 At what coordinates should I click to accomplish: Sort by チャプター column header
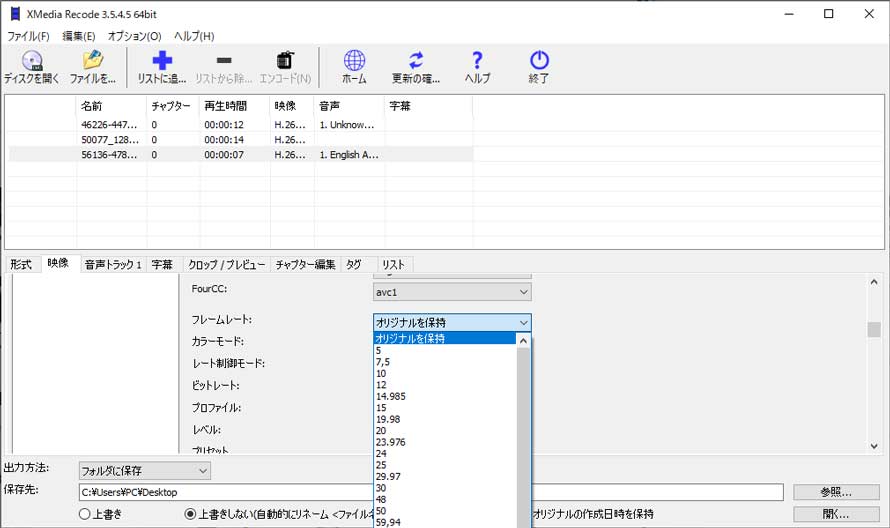(173, 106)
